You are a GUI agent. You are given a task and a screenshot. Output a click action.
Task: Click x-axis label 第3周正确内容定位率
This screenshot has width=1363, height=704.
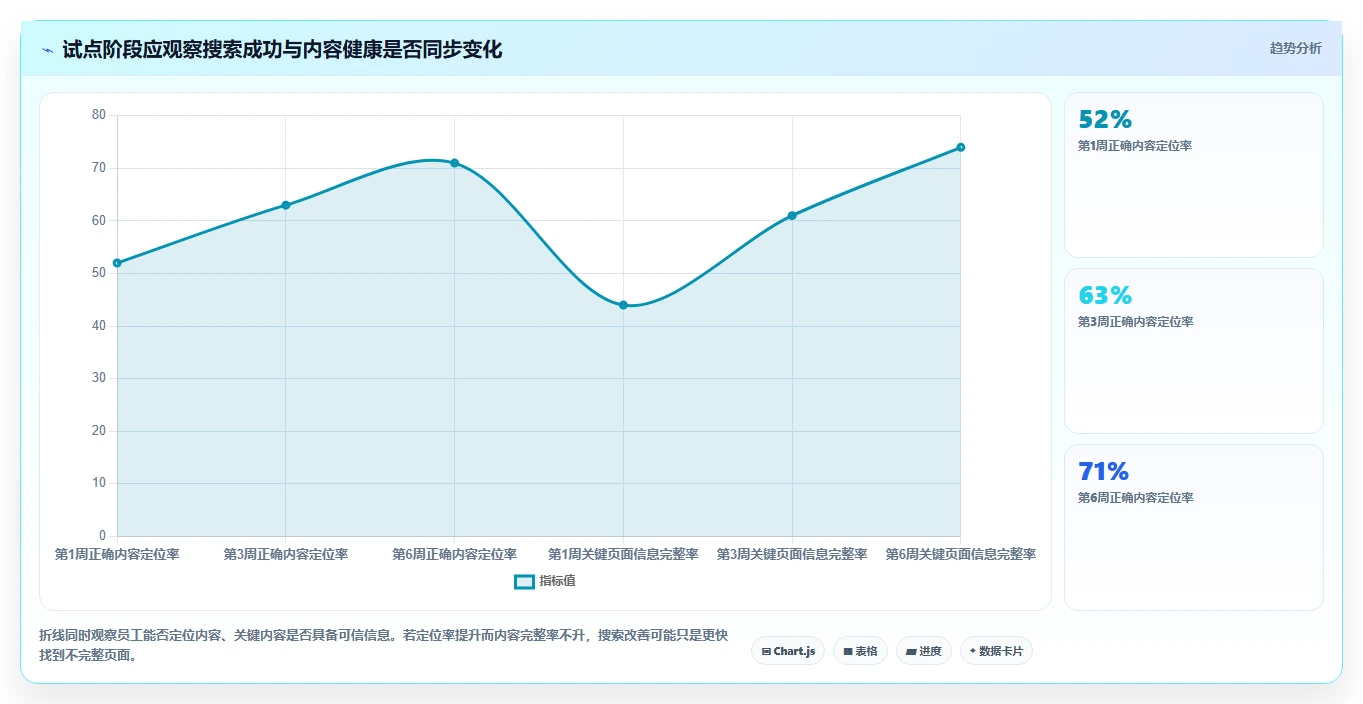pyautogui.click(x=286, y=554)
